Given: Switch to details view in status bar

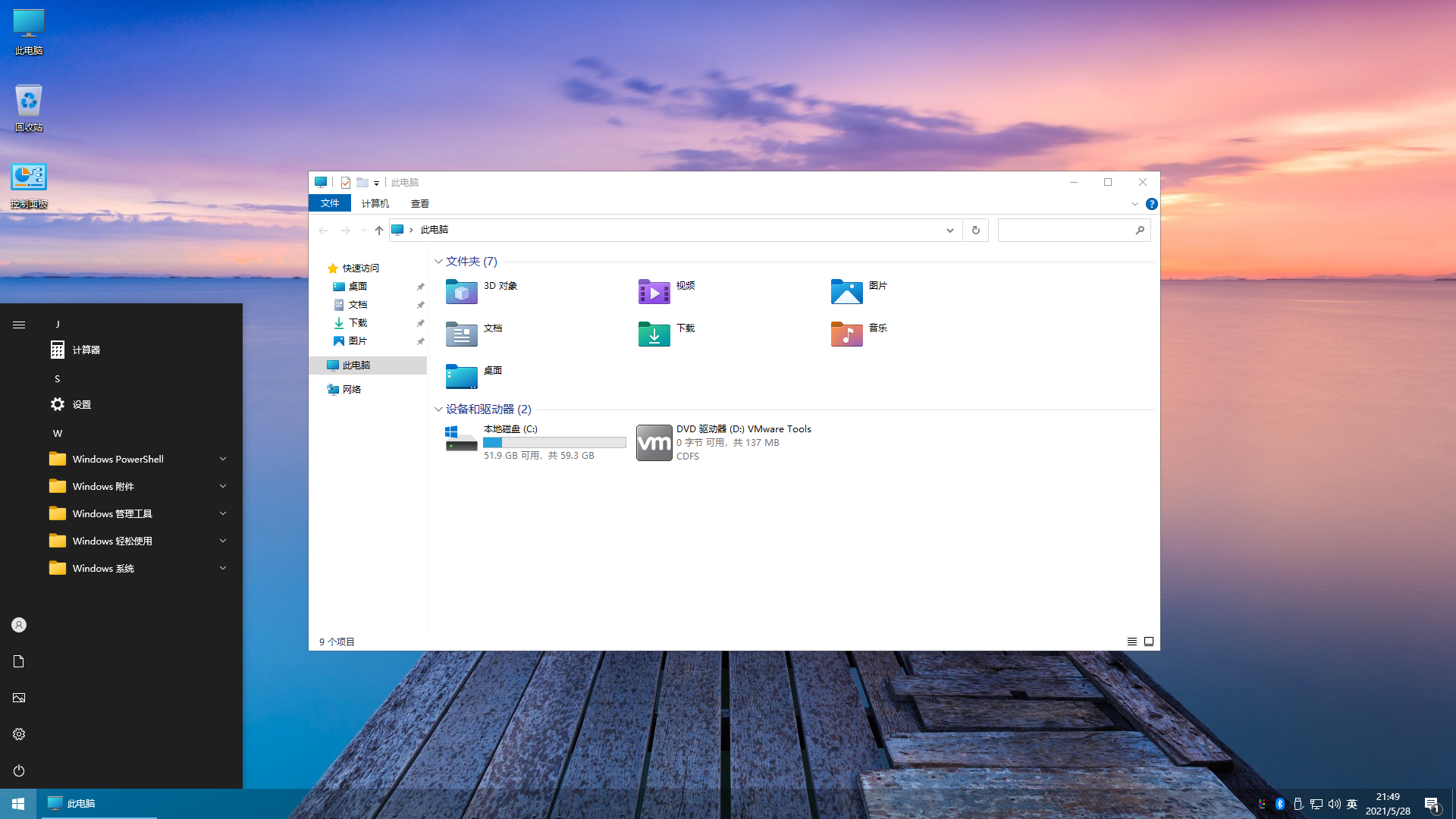Looking at the screenshot, I should (1131, 641).
